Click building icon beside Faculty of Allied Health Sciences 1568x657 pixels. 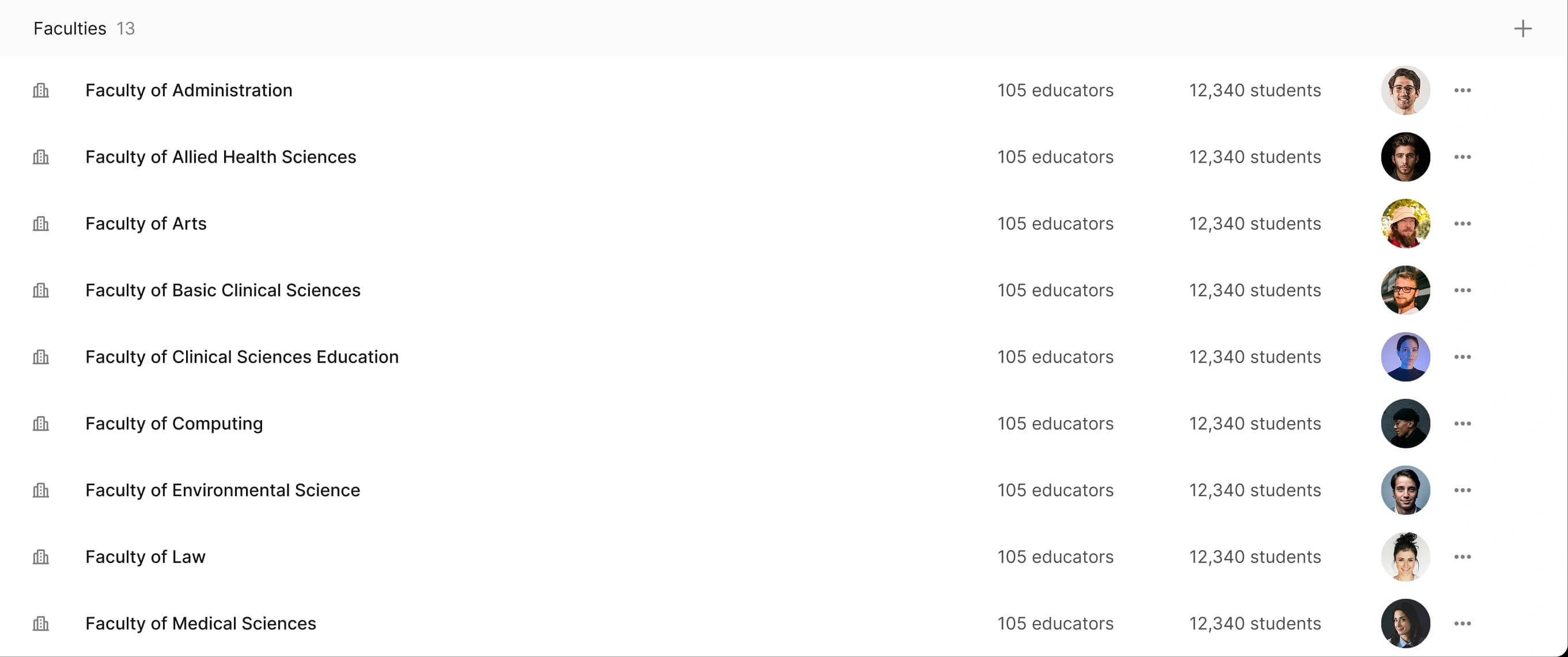point(41,157)
